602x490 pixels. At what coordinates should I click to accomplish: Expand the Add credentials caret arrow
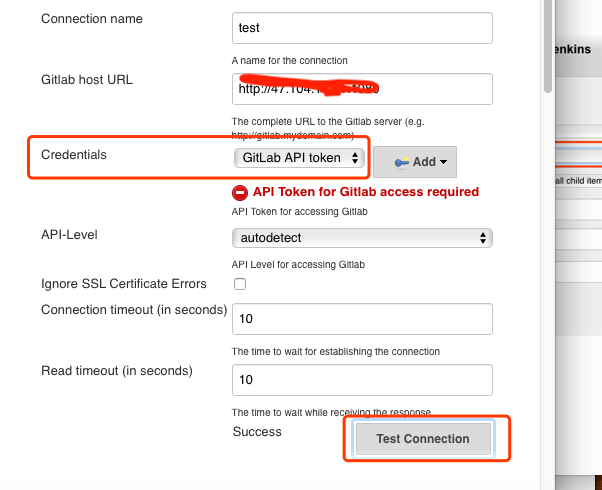click(444, 162)
